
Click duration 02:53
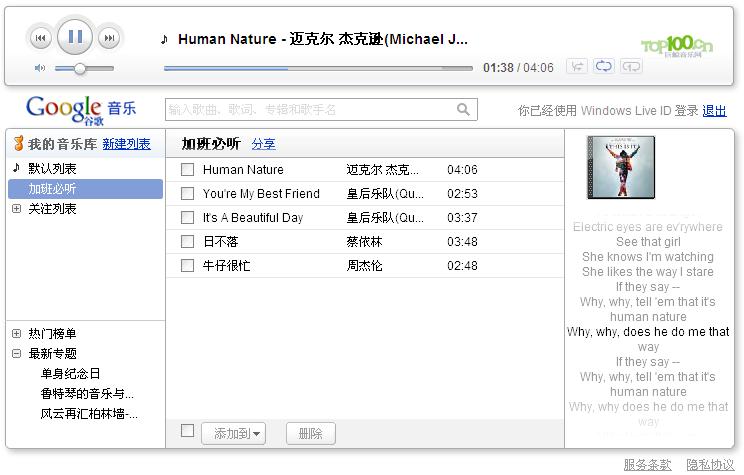point(462,194)
